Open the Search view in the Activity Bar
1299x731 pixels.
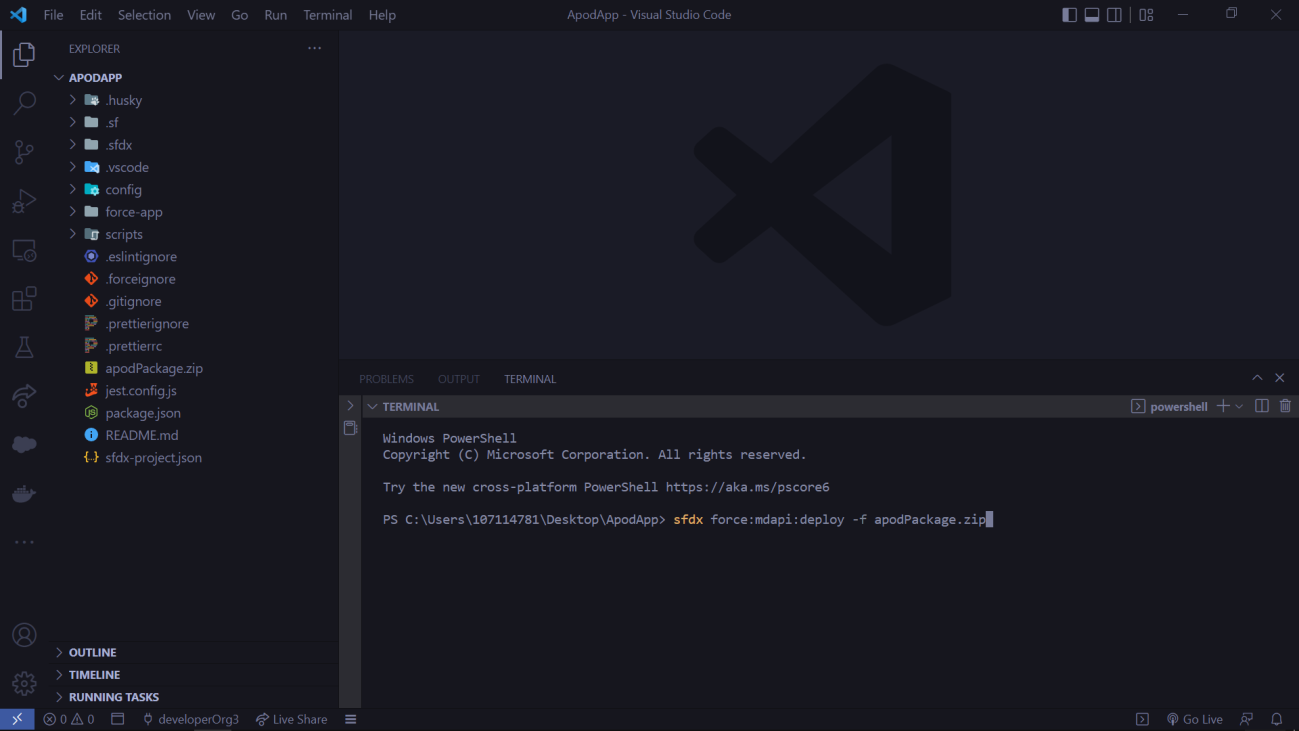(x=24, y=103)
